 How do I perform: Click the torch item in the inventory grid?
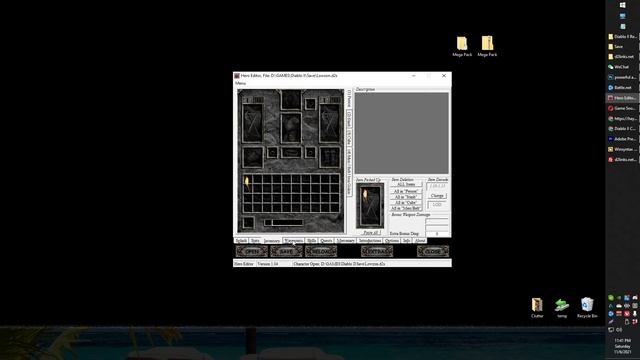[x=247, y=184]
